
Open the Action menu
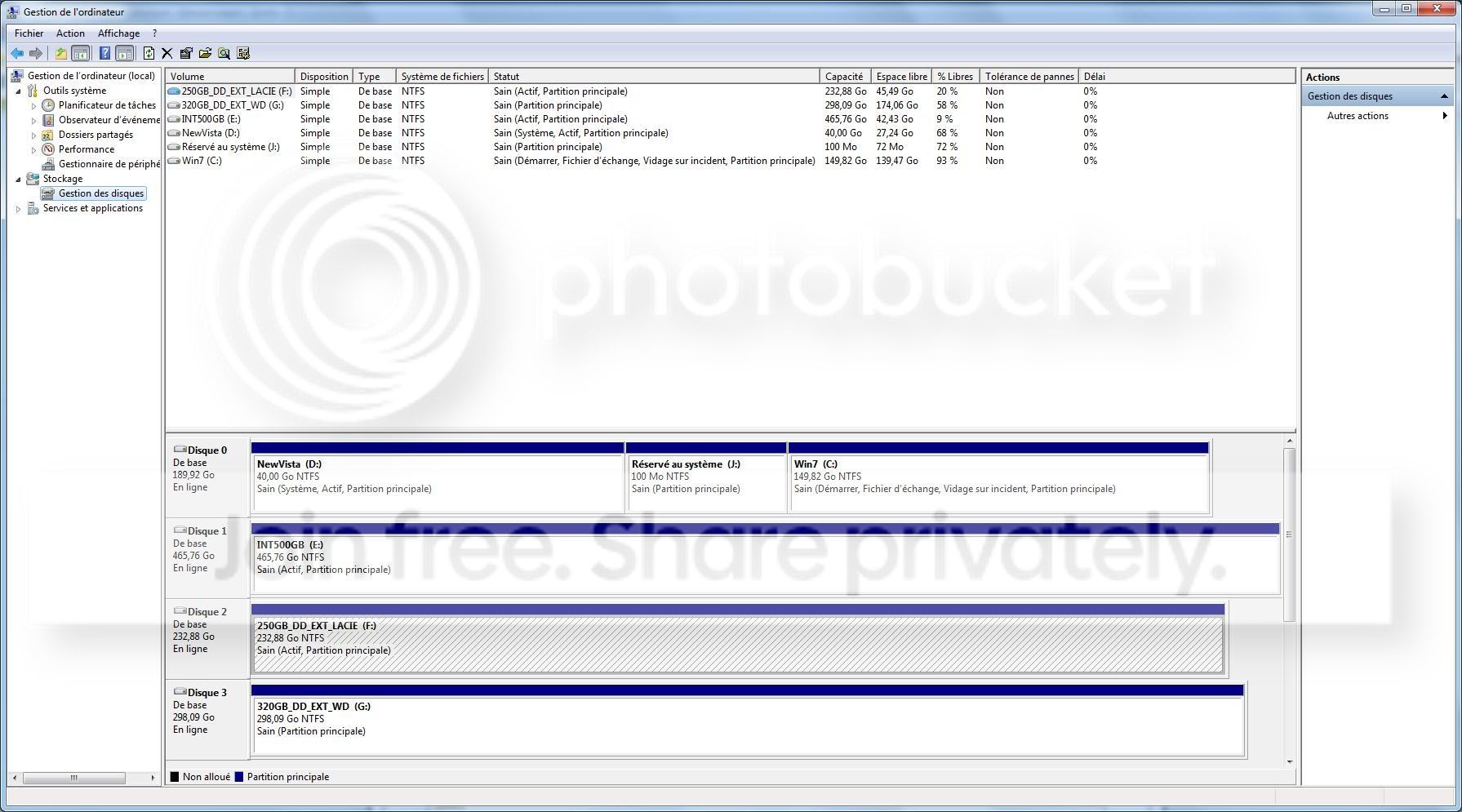[70, 33]
